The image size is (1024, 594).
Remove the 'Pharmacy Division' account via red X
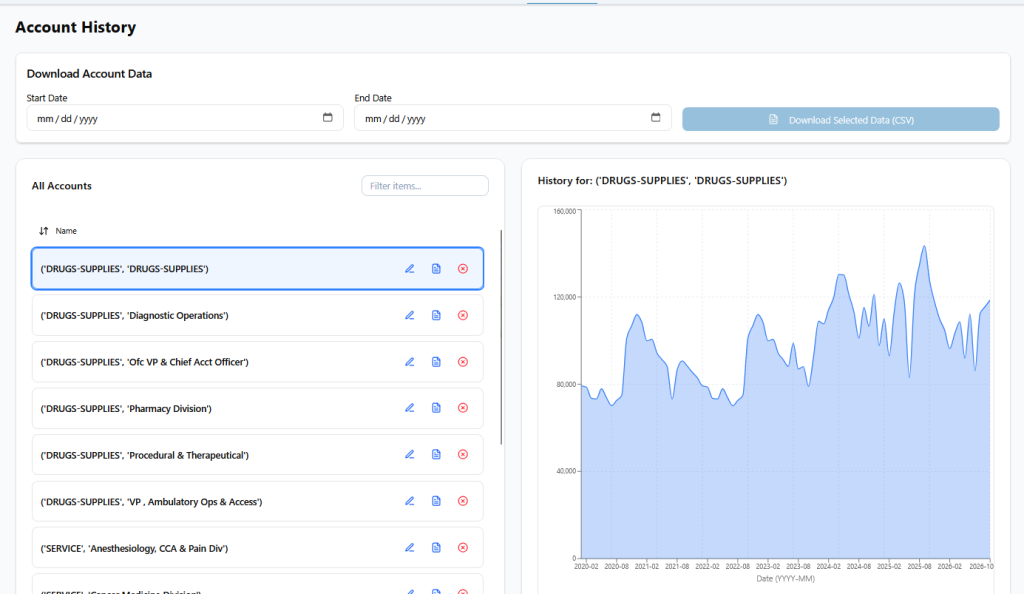463,408
